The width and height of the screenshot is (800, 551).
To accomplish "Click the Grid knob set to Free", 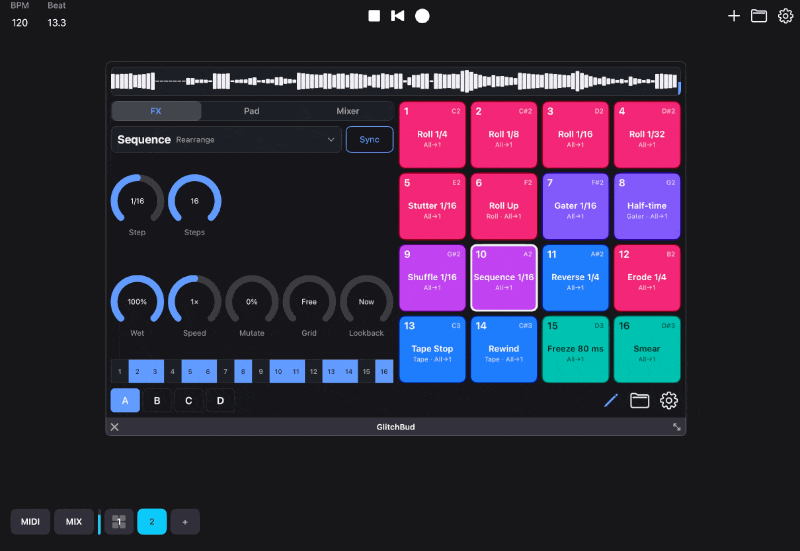I will (x=309, y=302).
